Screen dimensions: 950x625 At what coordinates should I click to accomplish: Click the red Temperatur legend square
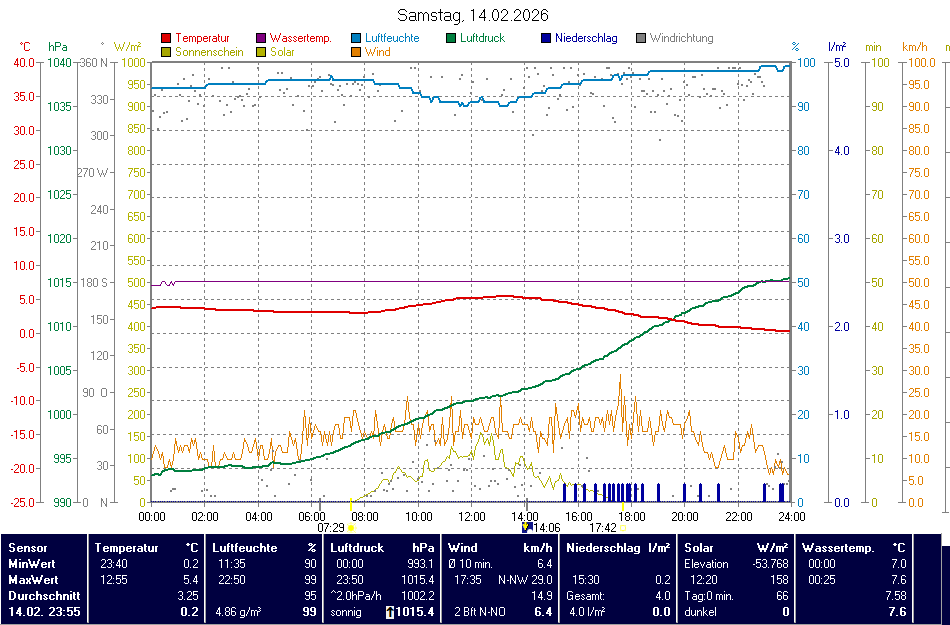(x=166, y=39)
